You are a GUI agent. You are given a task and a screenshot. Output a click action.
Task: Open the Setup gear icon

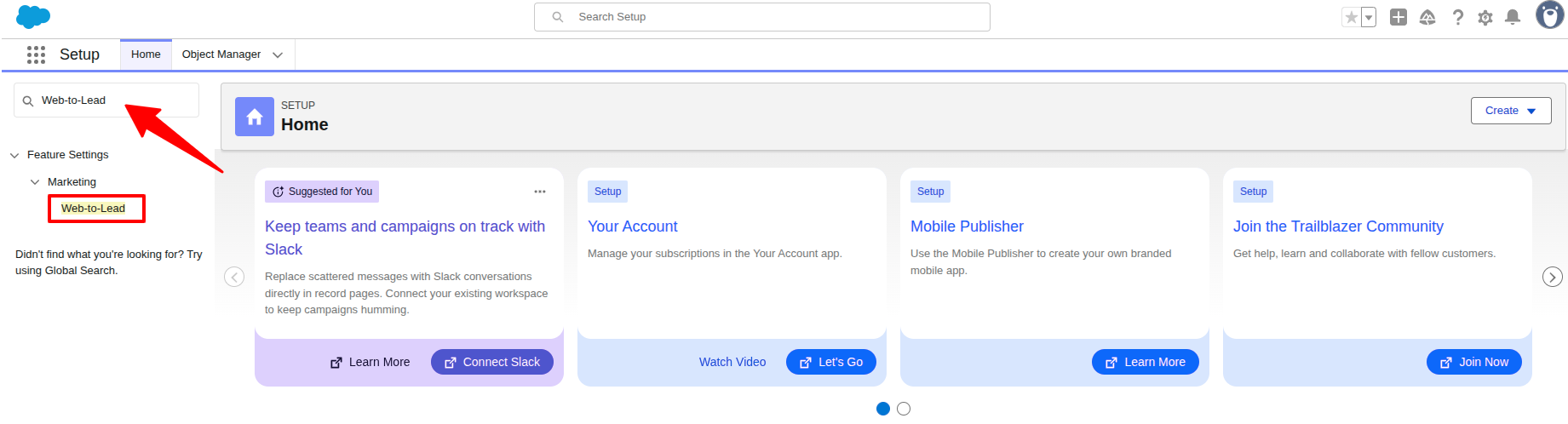point(1485,17)
